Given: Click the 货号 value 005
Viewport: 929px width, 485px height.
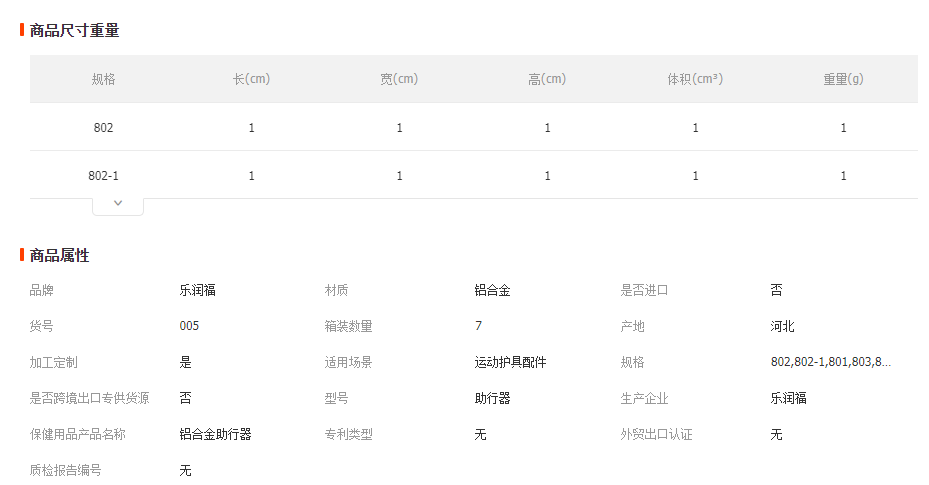Looking at the screenshot, I should click(x=189, y=326).
